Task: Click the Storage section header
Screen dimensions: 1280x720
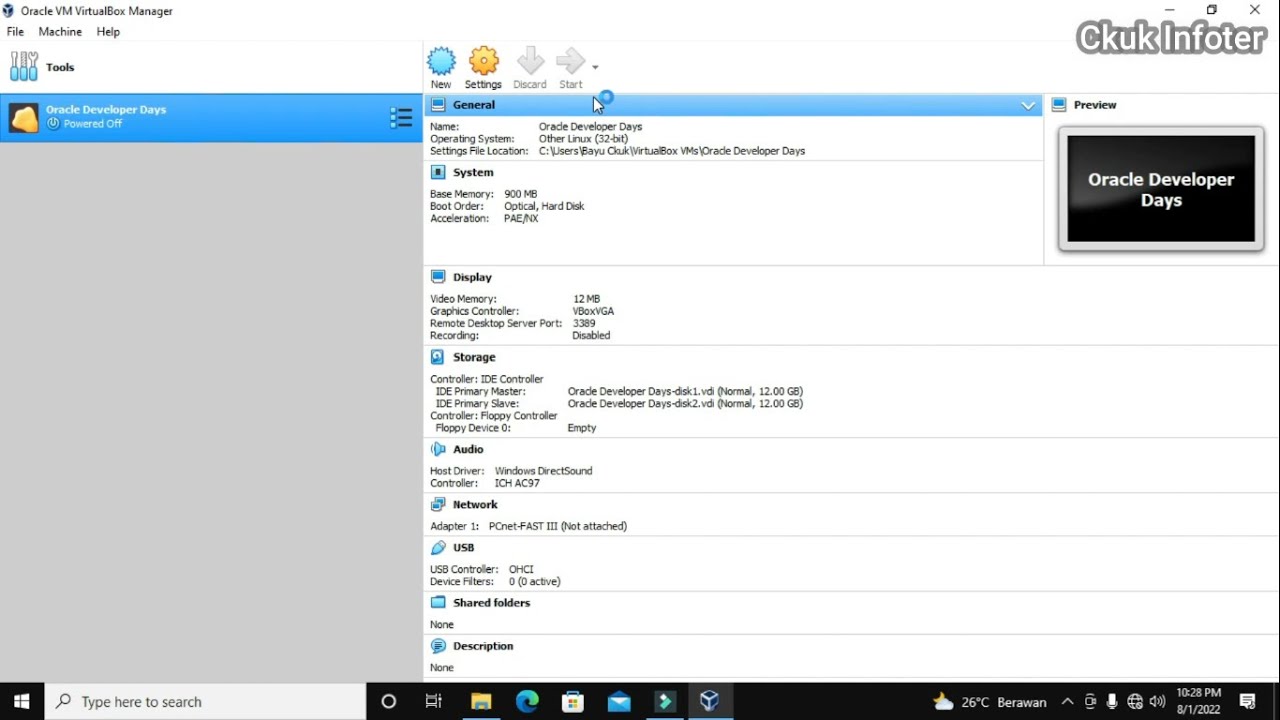Action: pyautogui.click(x=474, y=357)
